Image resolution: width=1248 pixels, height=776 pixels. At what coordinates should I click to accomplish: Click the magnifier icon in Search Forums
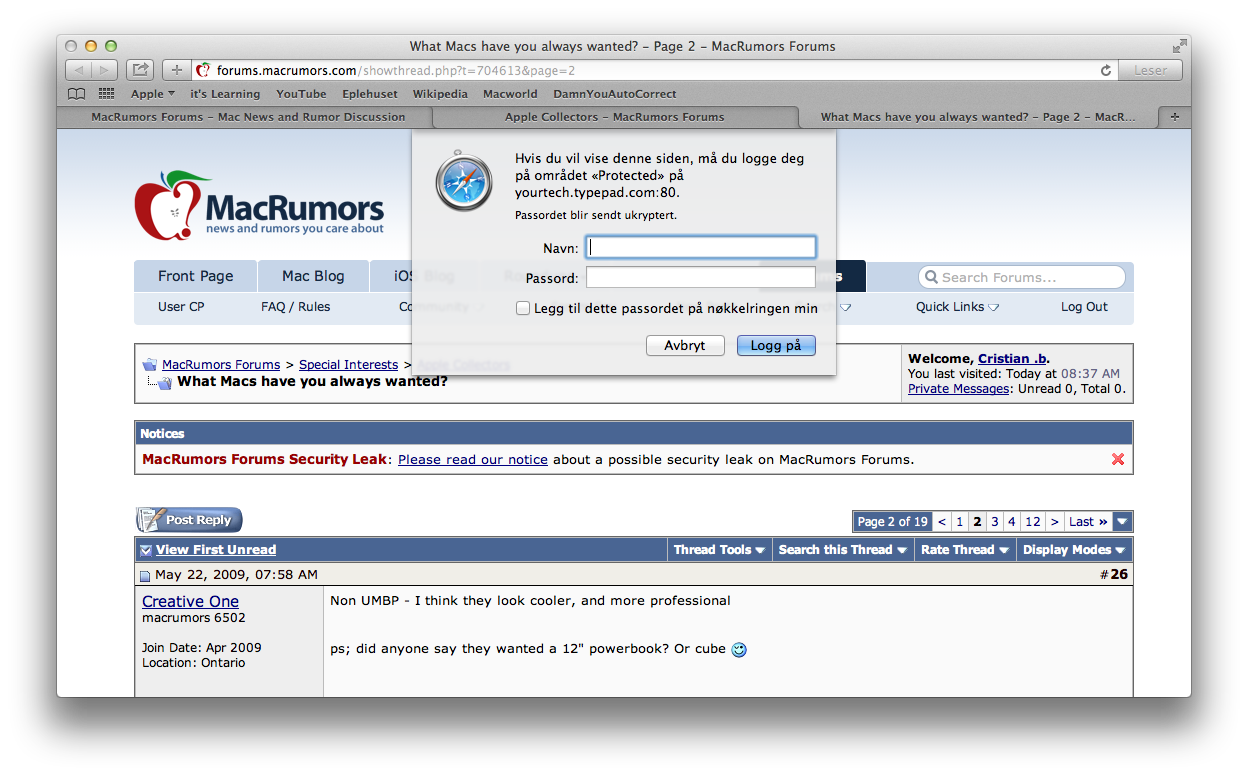pyautogui.click(x=931, y=277)
